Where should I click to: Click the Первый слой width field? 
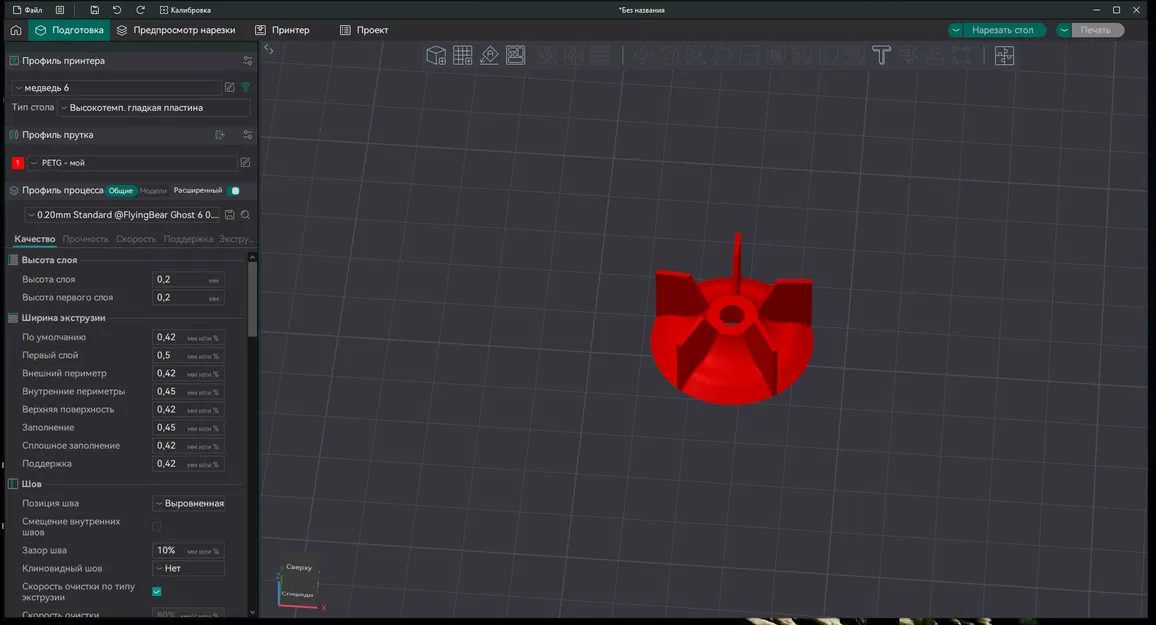click(189, 355)
